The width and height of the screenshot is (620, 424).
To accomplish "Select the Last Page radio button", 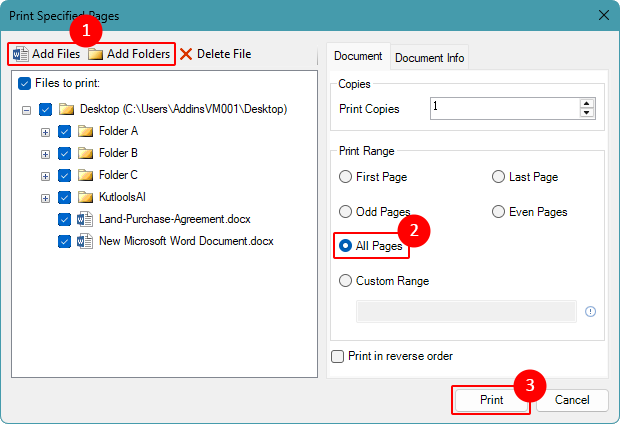I will (x=498, y=177).
